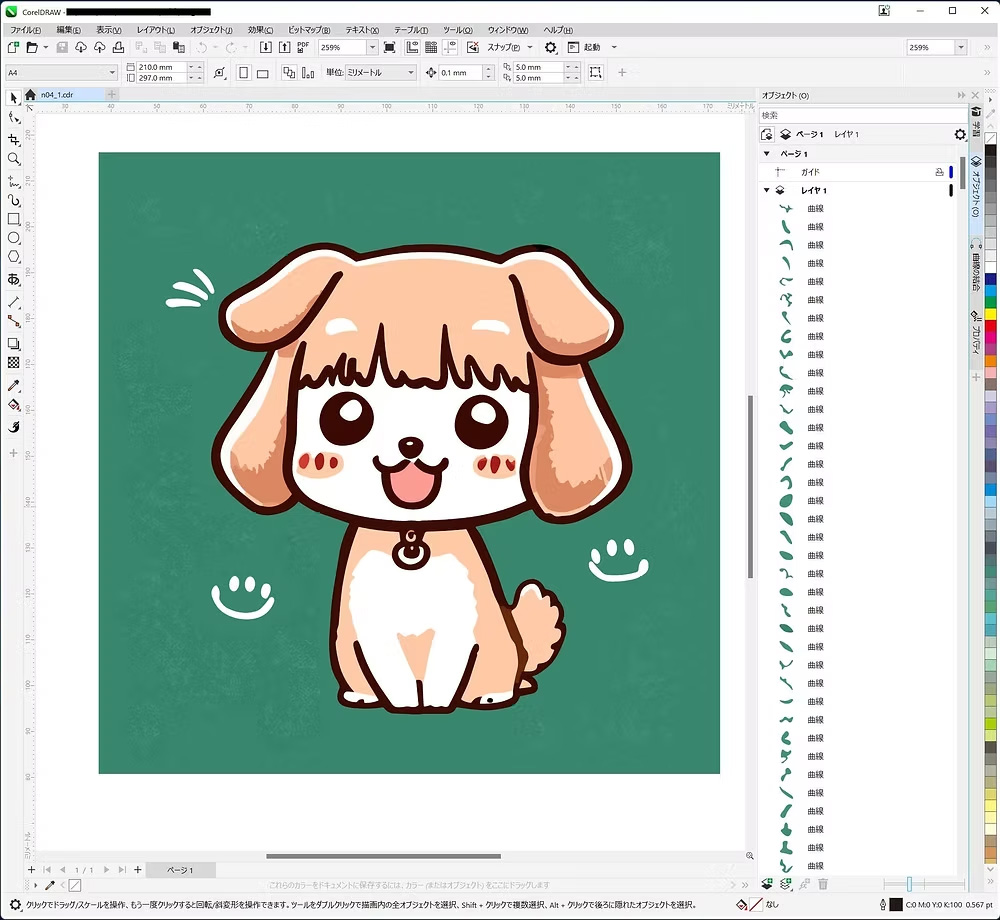Open the ビットマップ menu
The image size is (1000, 920).
click(307, 29)
